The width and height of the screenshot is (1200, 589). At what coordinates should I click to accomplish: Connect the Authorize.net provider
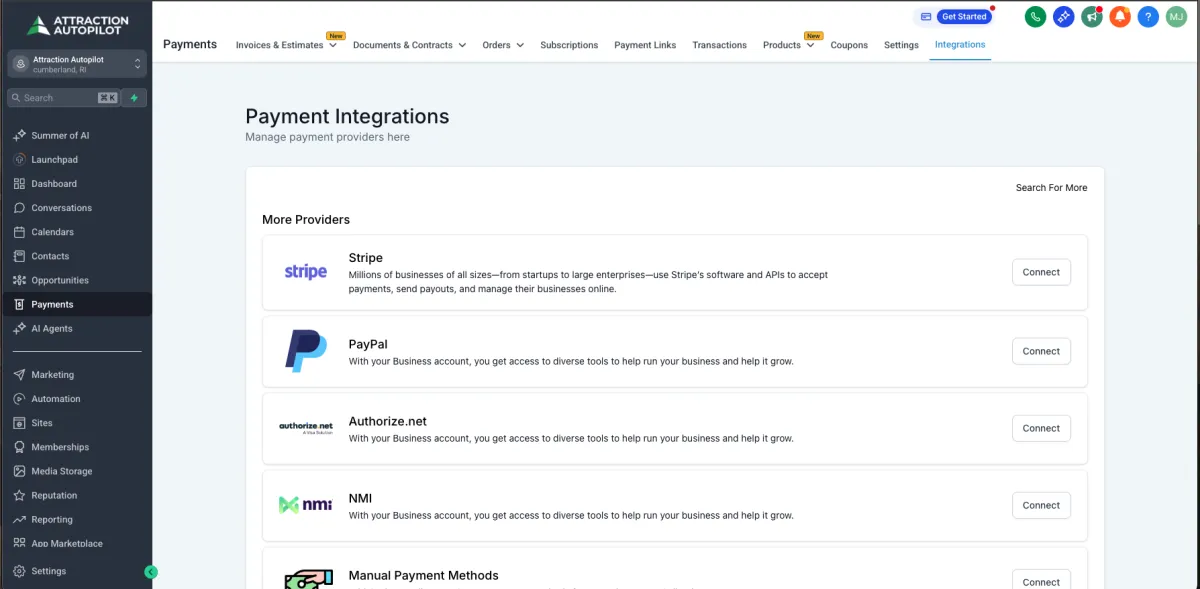pyautogui.click(x=1041, y=428)
